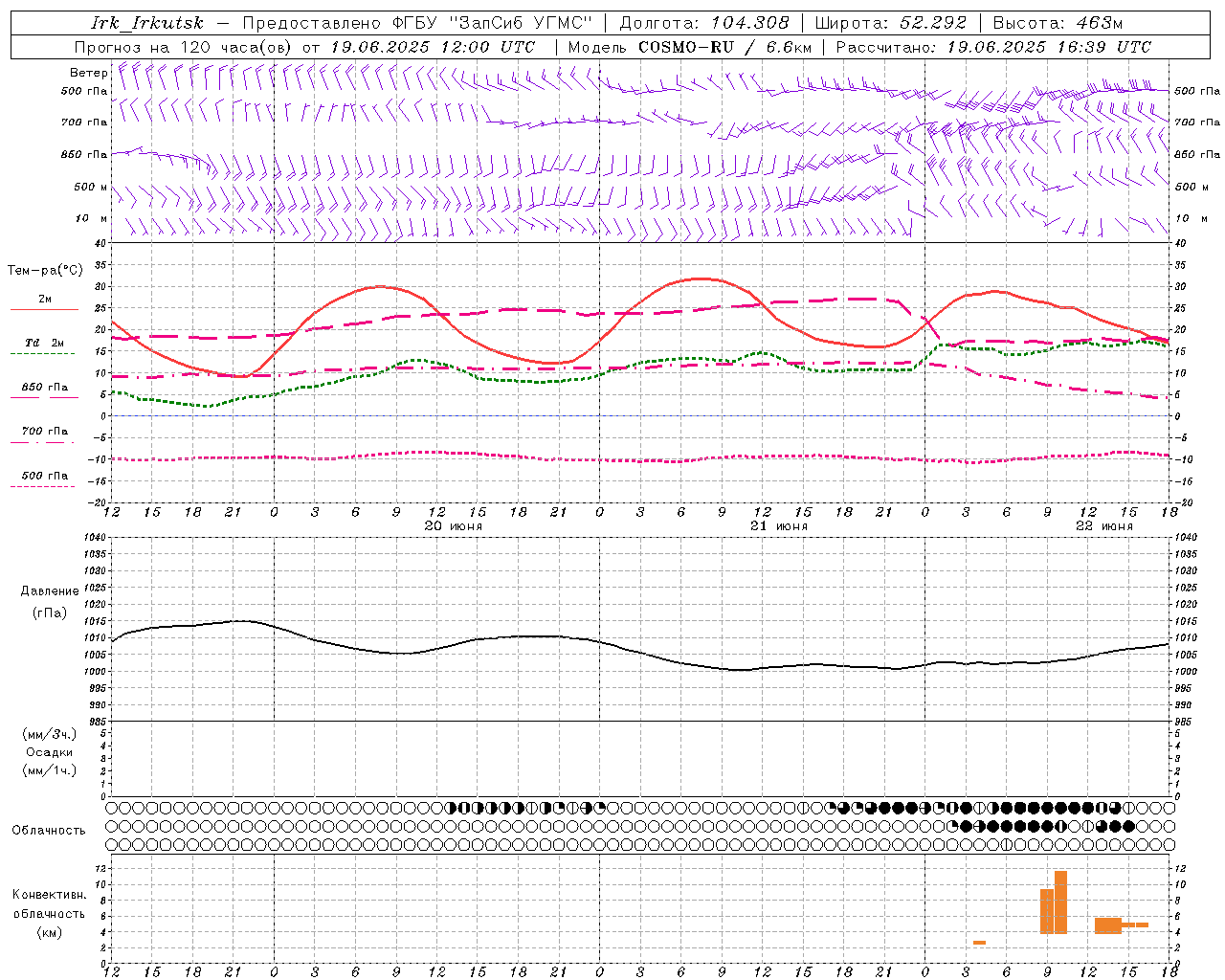The image size is (1225, 980).
Task: Click the 'Тем-ра(°C)' temperature panel label
Action: (45, 271)
